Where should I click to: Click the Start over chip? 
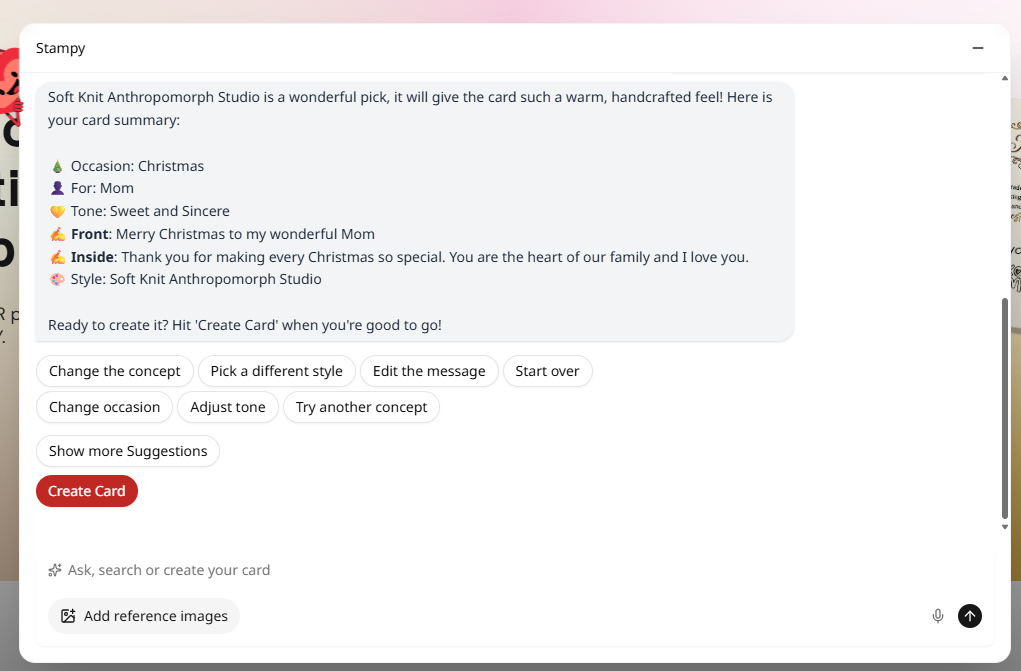point(548,371)
